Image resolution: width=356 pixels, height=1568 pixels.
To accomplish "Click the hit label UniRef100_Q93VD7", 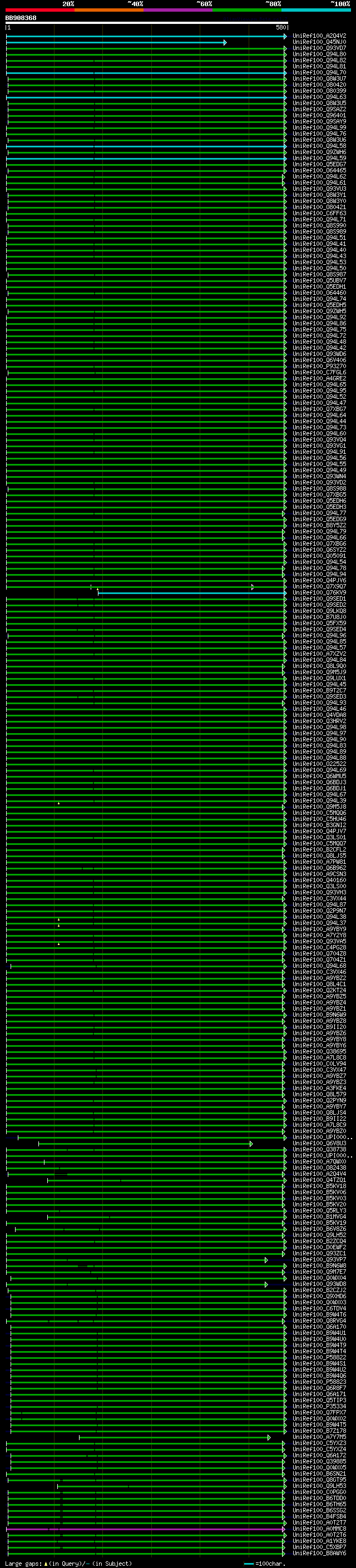I will point(319,48).
